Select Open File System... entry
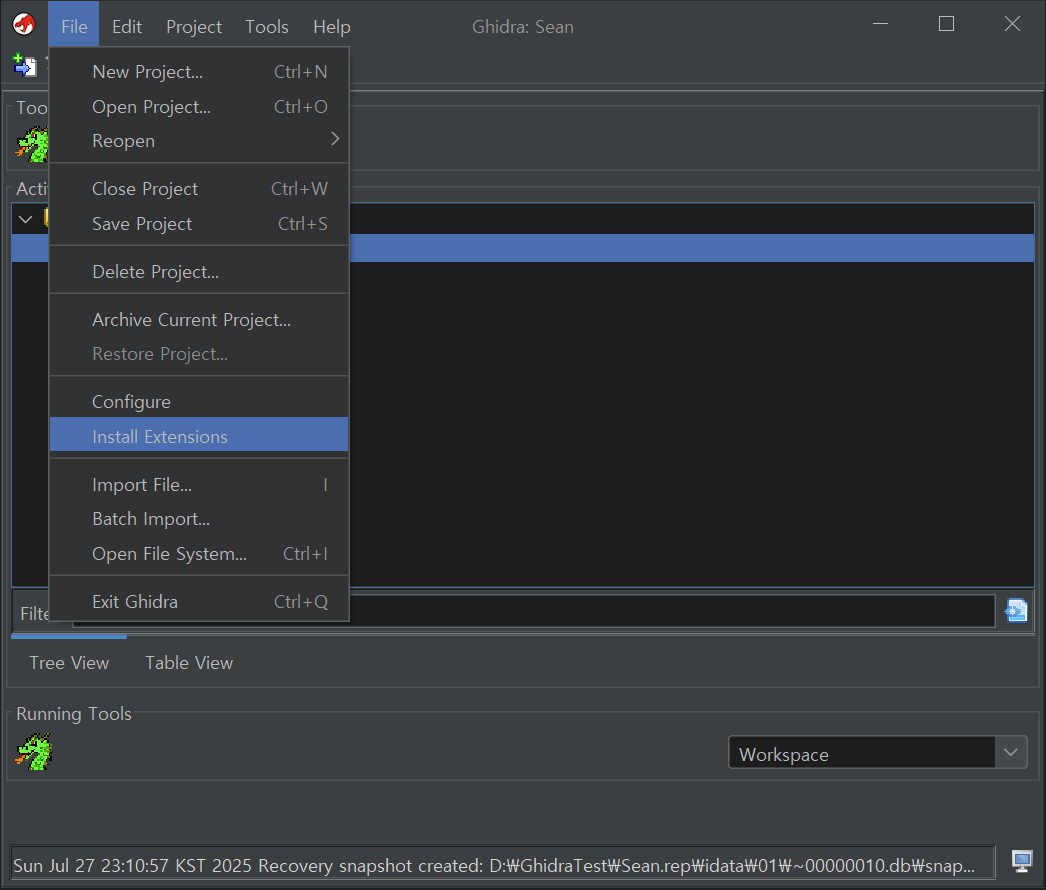 [199, 554]
